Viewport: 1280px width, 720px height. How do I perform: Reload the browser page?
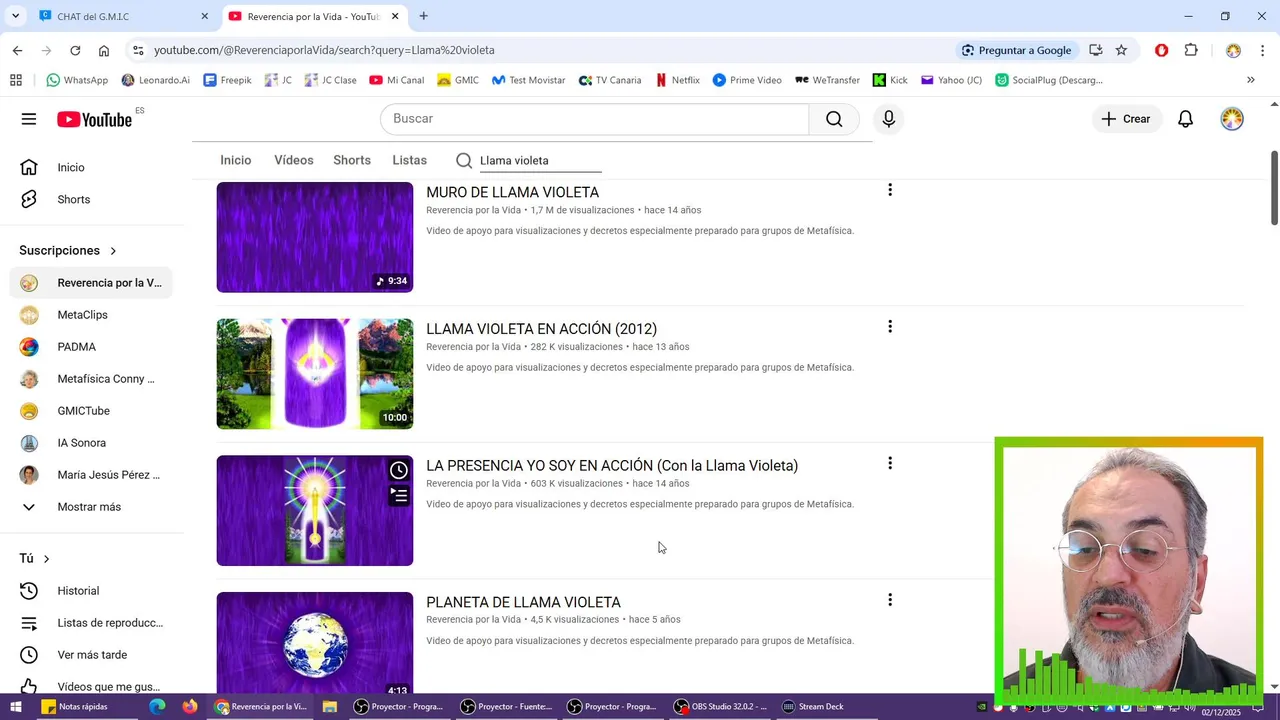click(x=75, y=50)
